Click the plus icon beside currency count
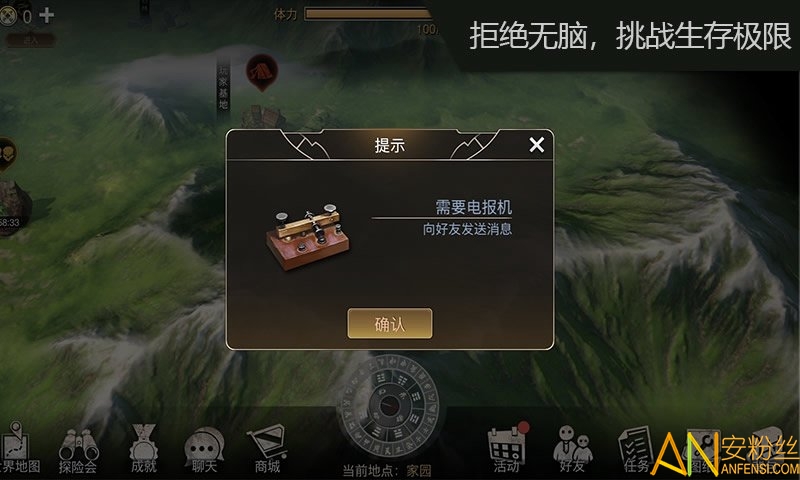 click(46, 15)
